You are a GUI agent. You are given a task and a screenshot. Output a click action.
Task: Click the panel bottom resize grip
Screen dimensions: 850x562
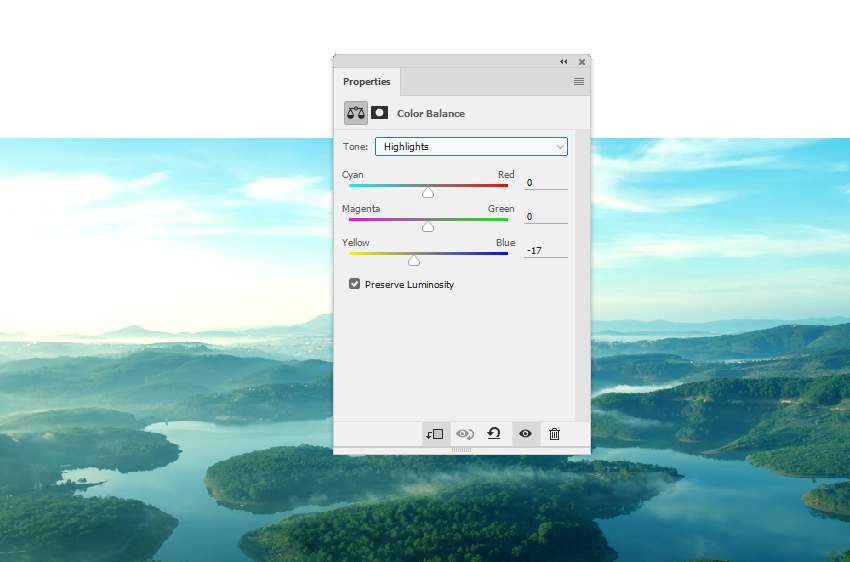461,450
